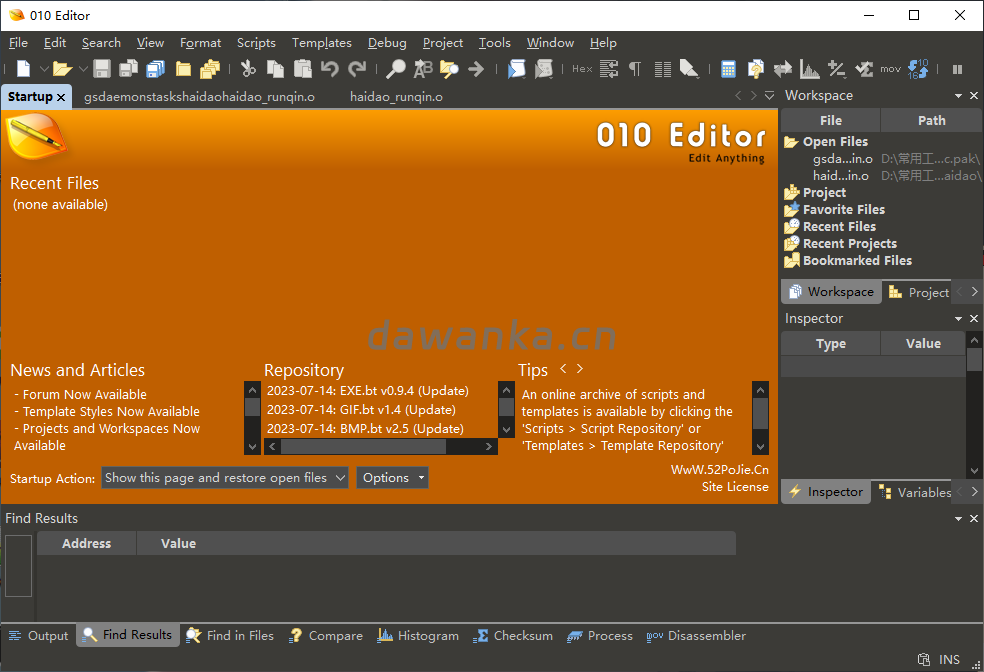Screen dimensions: 984x672
Task: Create a new file with the New icon
Action: (23, 68)
